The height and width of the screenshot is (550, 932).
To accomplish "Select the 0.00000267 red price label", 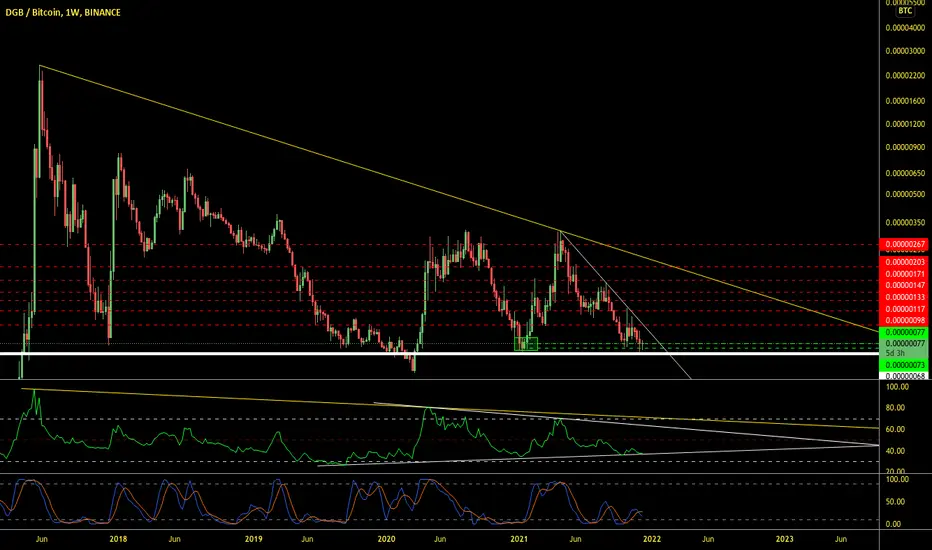I will click(905, 244).
